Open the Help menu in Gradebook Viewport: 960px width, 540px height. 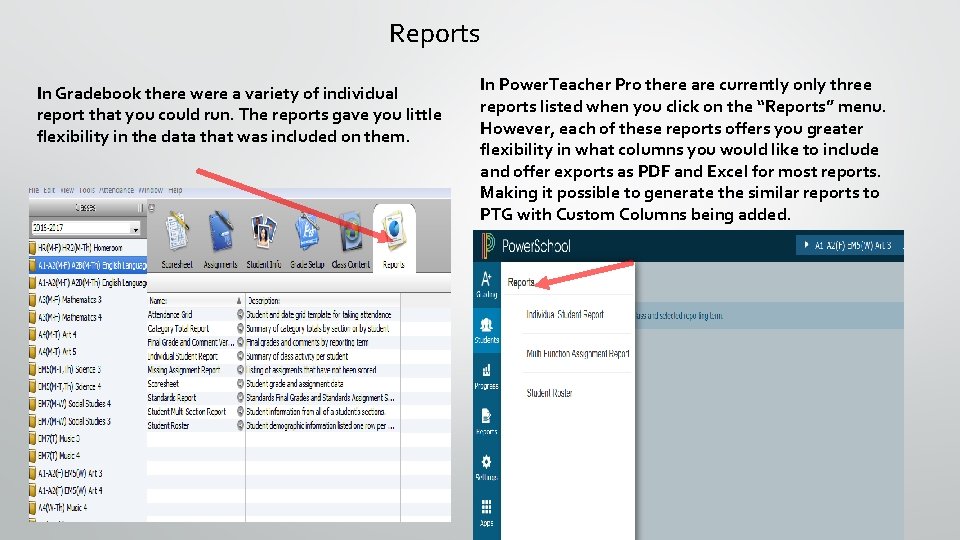click(176, 190)
